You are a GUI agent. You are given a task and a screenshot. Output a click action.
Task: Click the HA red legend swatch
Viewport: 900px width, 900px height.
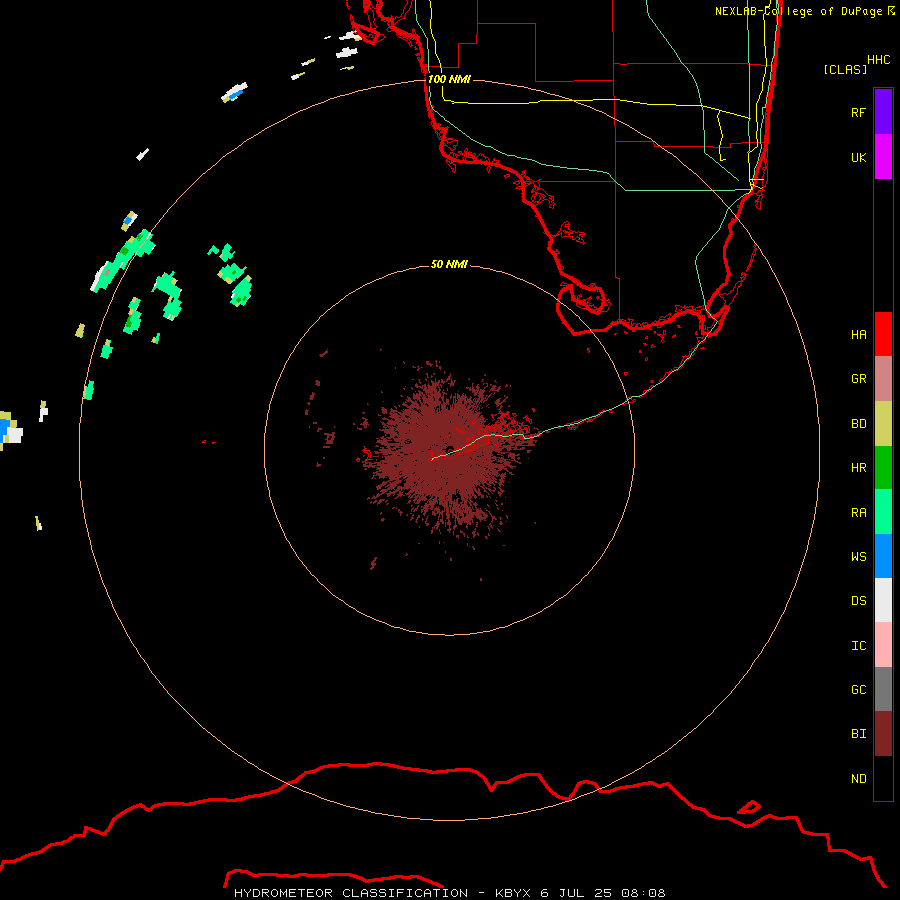click(x=883, y=334)
